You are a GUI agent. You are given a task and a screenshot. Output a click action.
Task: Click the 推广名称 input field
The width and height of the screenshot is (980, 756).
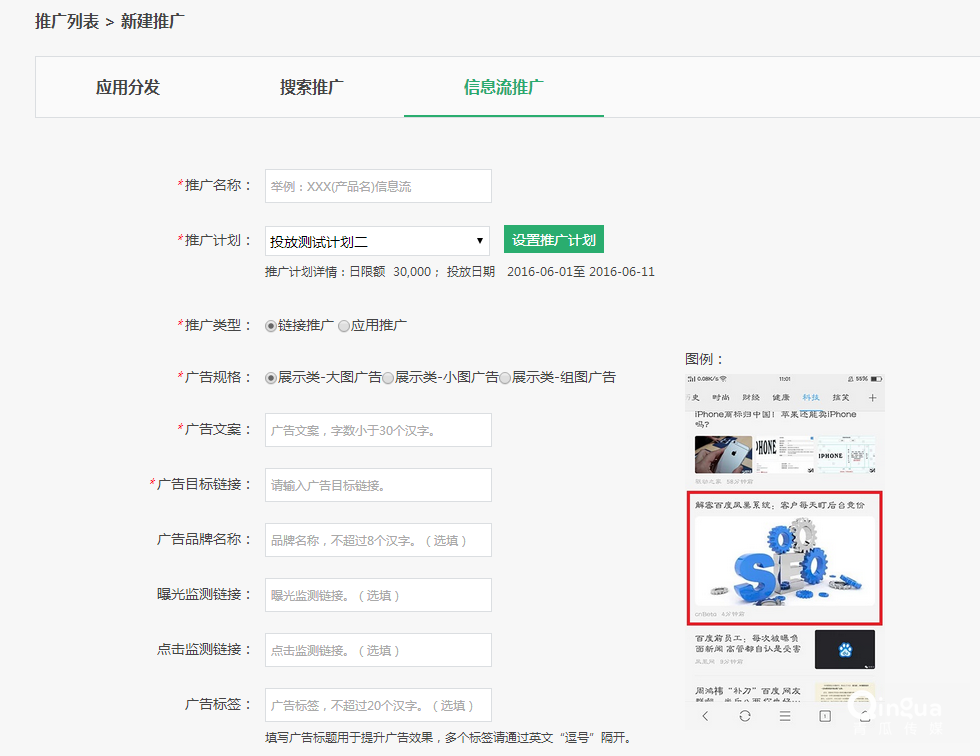tap(378, 186)
